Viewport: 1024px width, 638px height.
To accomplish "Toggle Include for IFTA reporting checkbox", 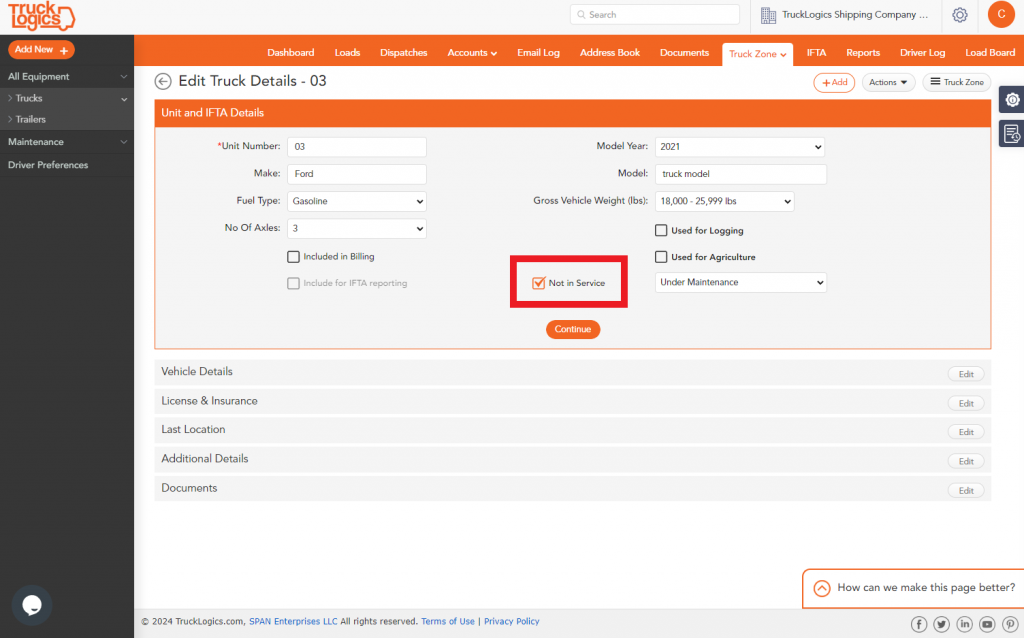I will [293, 283].
